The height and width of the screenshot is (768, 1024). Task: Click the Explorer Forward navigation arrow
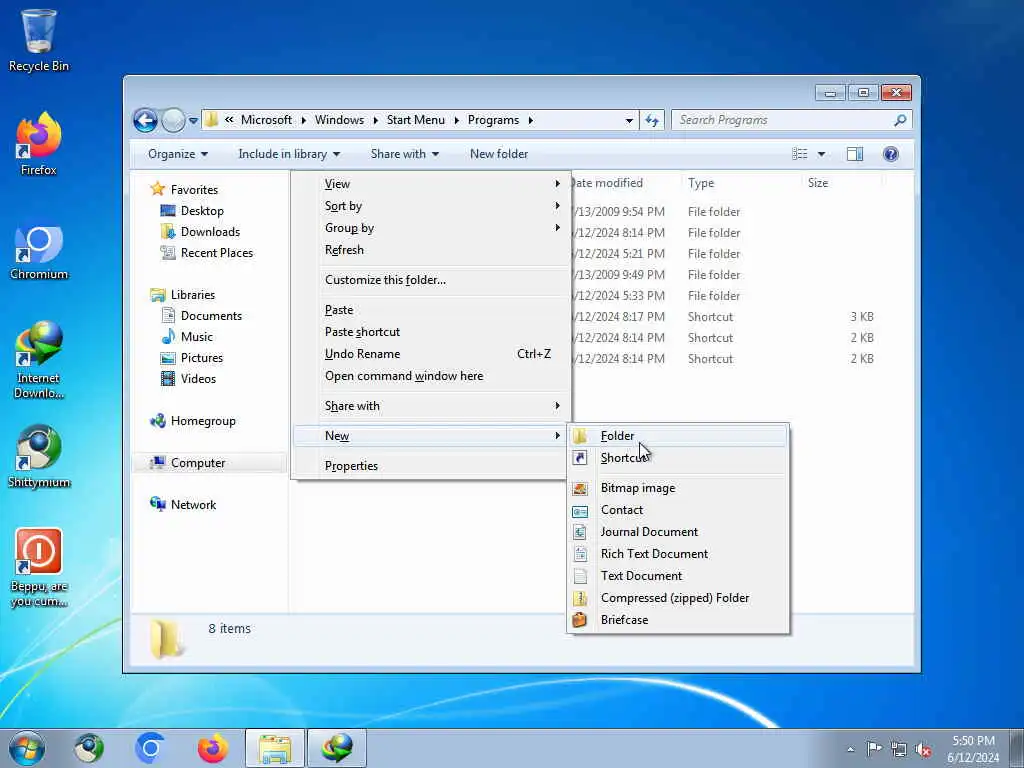(173, 120)
